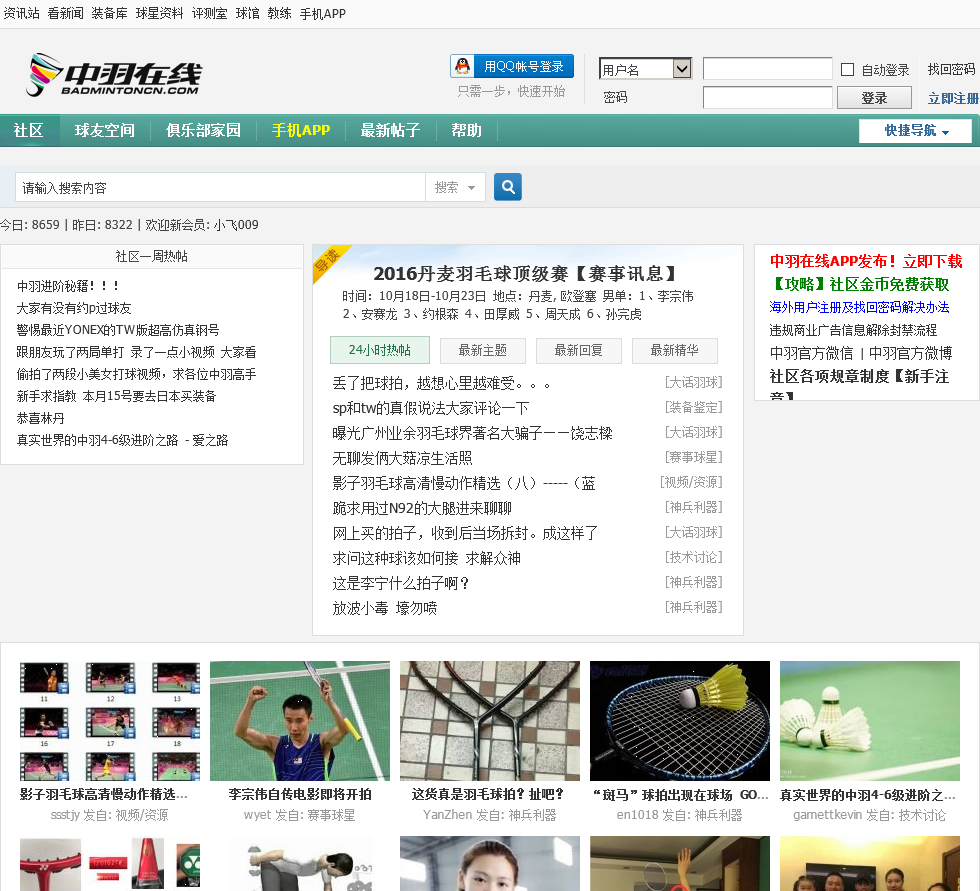The height and width of the screenshot is (891, 980).
Task: Click new member 小飞009 link
Action: tap(236, 225)
